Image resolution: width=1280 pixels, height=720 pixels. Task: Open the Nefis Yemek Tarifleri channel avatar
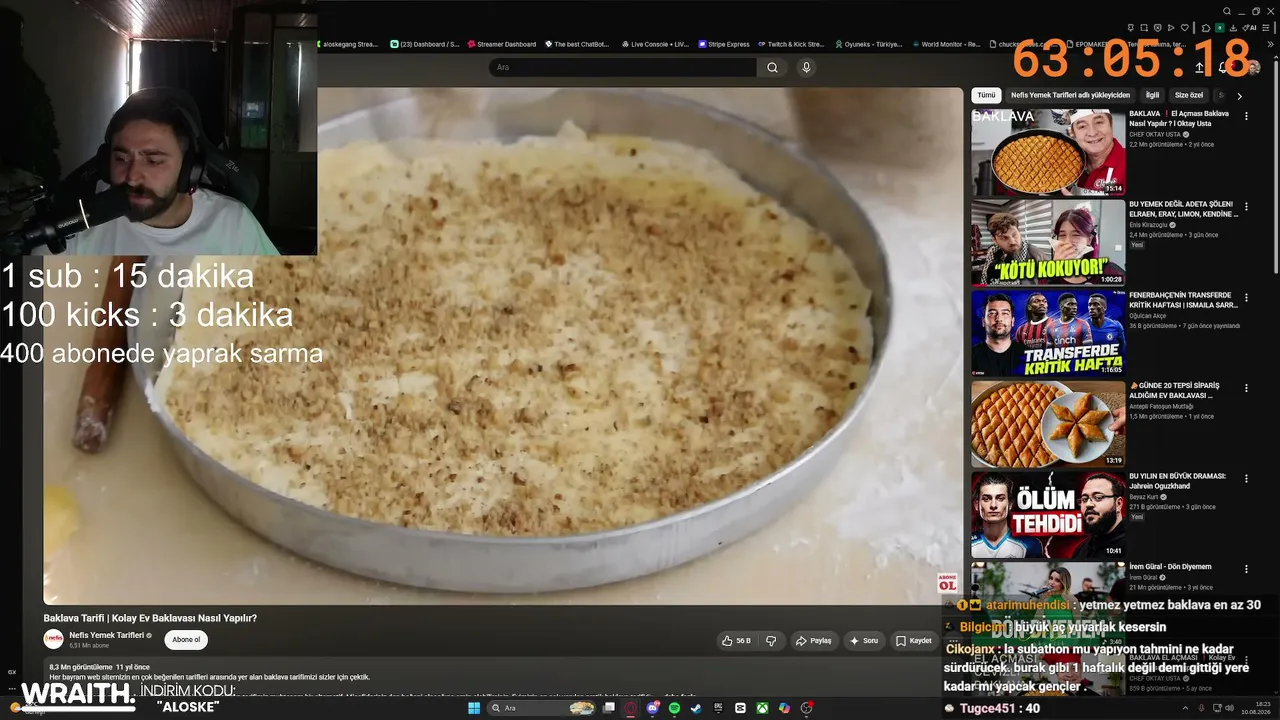53,640
